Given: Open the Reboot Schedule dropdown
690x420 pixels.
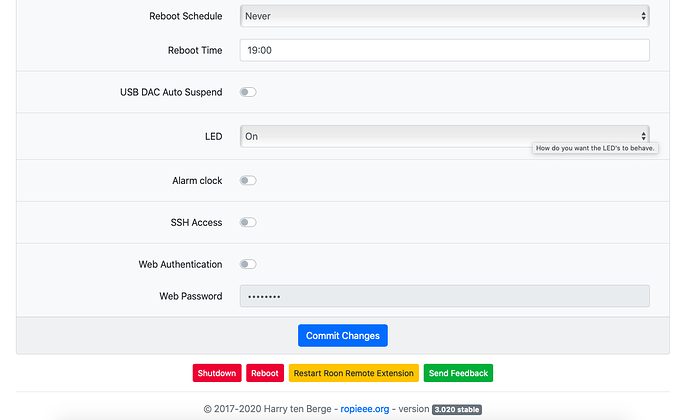Looking at the screenshot, I should 444,16.
